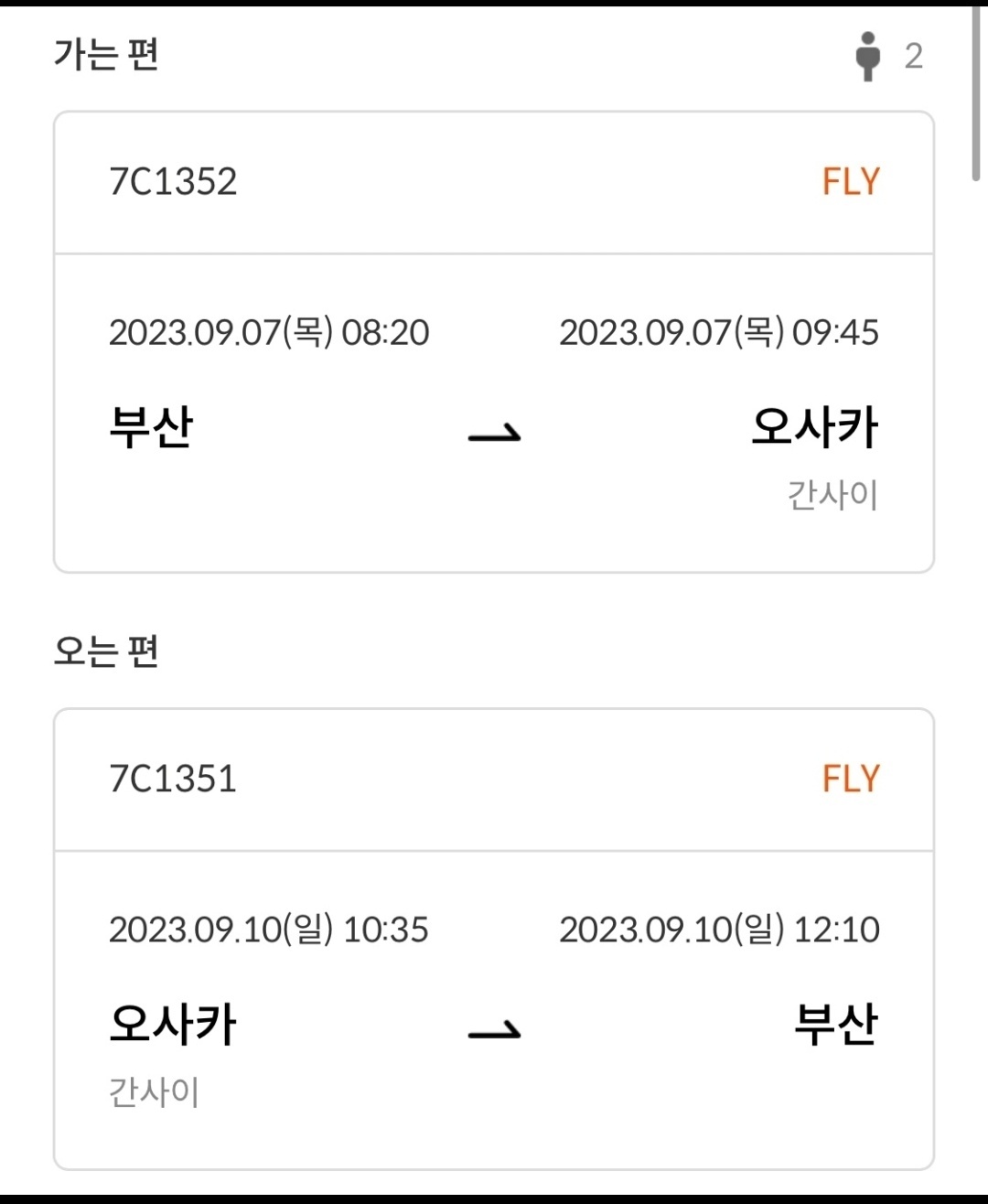Select the 가는 편 section heading
This screenshot has height=1204, width=988.
pos(106,55)
